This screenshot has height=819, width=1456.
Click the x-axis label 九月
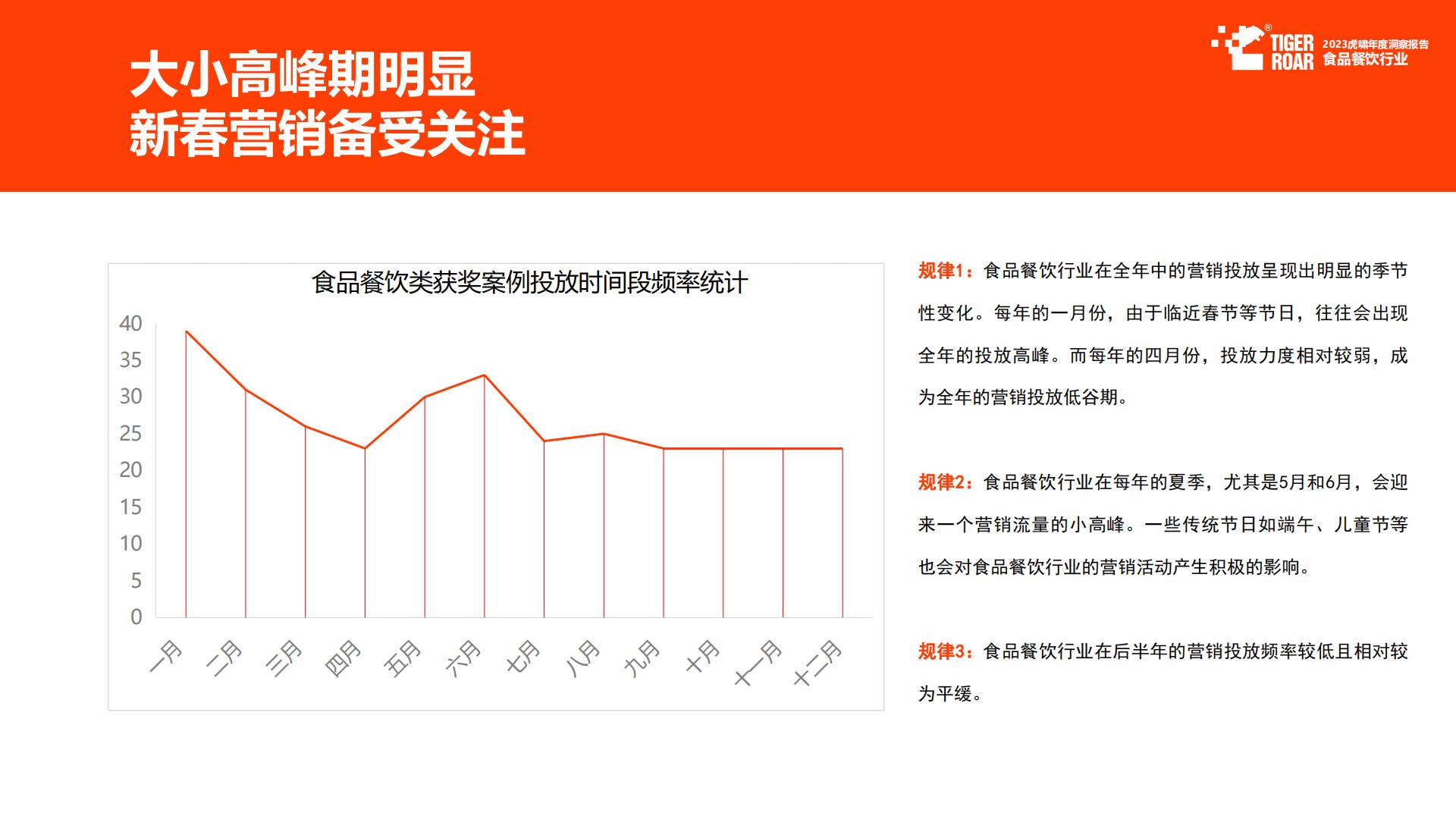pos(643,657)
